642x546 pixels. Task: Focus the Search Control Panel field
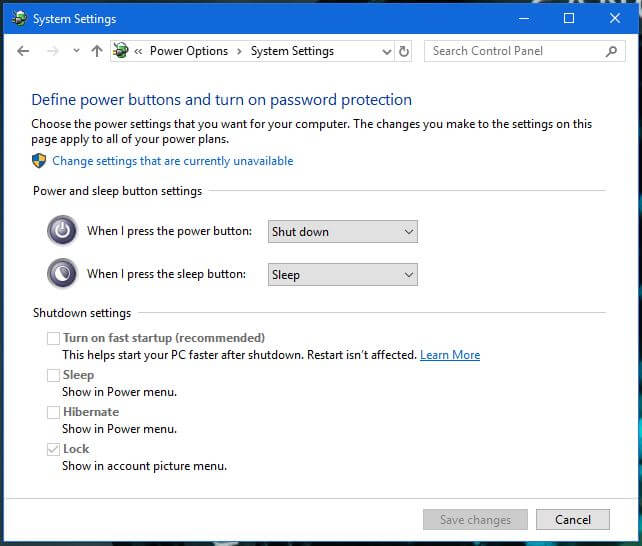tap(525, 51)
